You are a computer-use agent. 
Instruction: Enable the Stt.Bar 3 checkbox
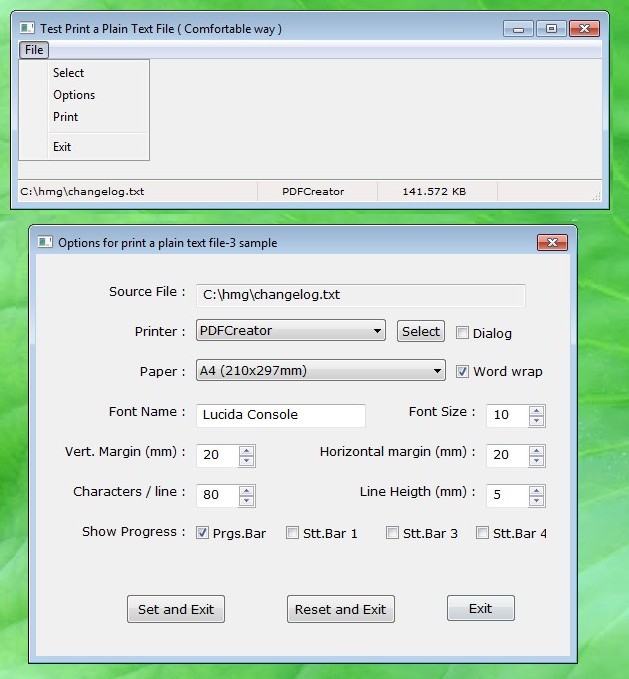click(392, 533)
